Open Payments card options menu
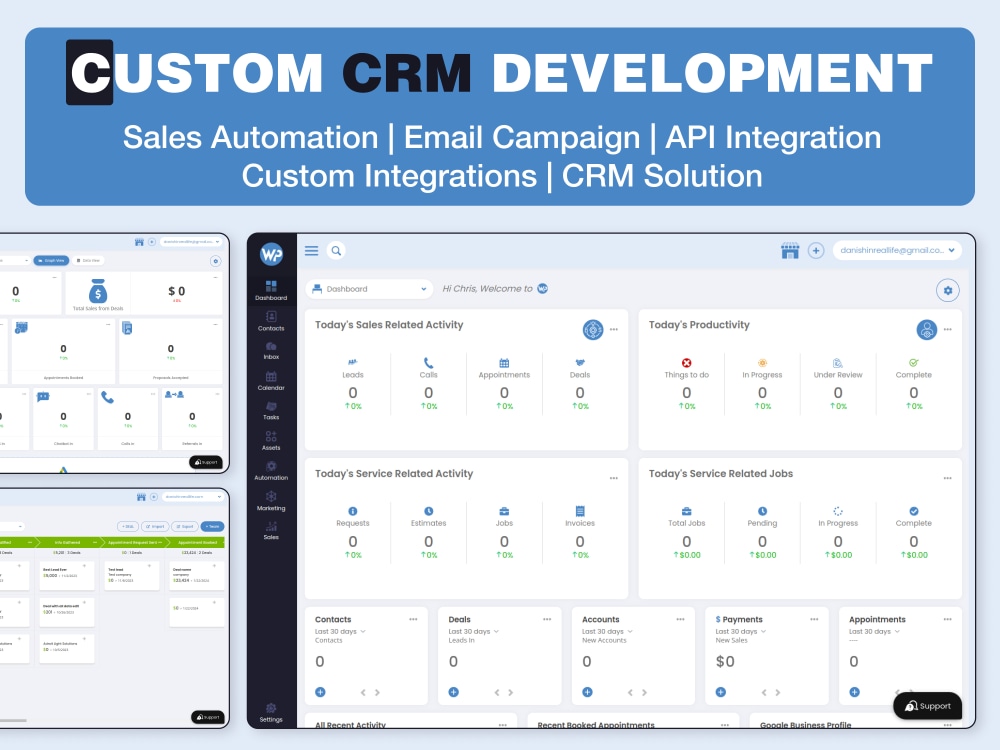 coord(814,619)
